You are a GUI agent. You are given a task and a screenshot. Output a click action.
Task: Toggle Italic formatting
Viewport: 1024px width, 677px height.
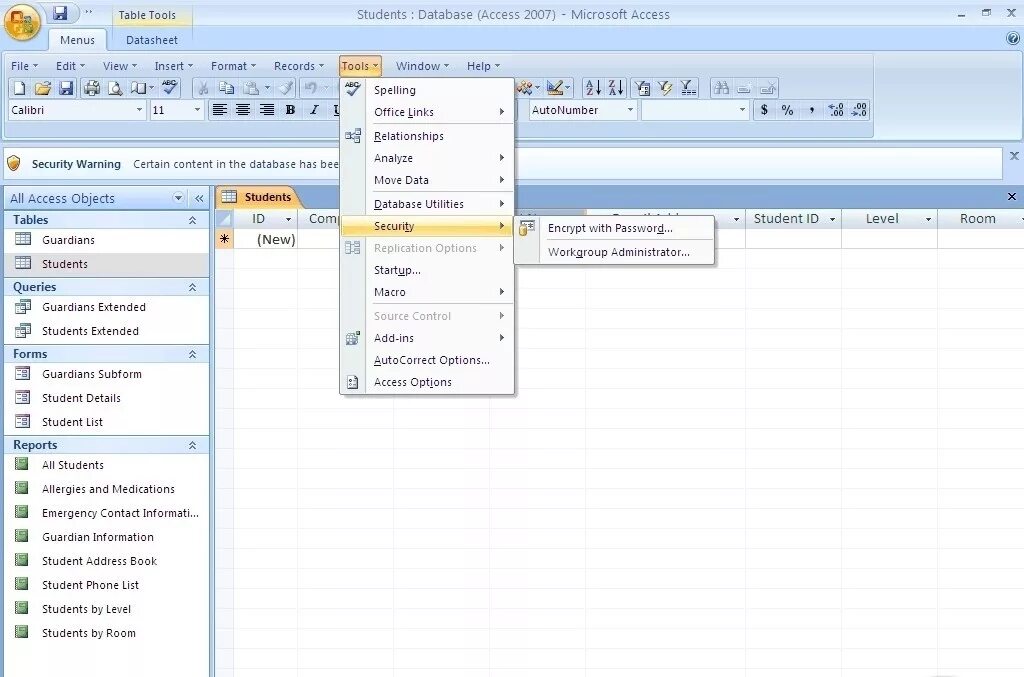coord(313,110)
